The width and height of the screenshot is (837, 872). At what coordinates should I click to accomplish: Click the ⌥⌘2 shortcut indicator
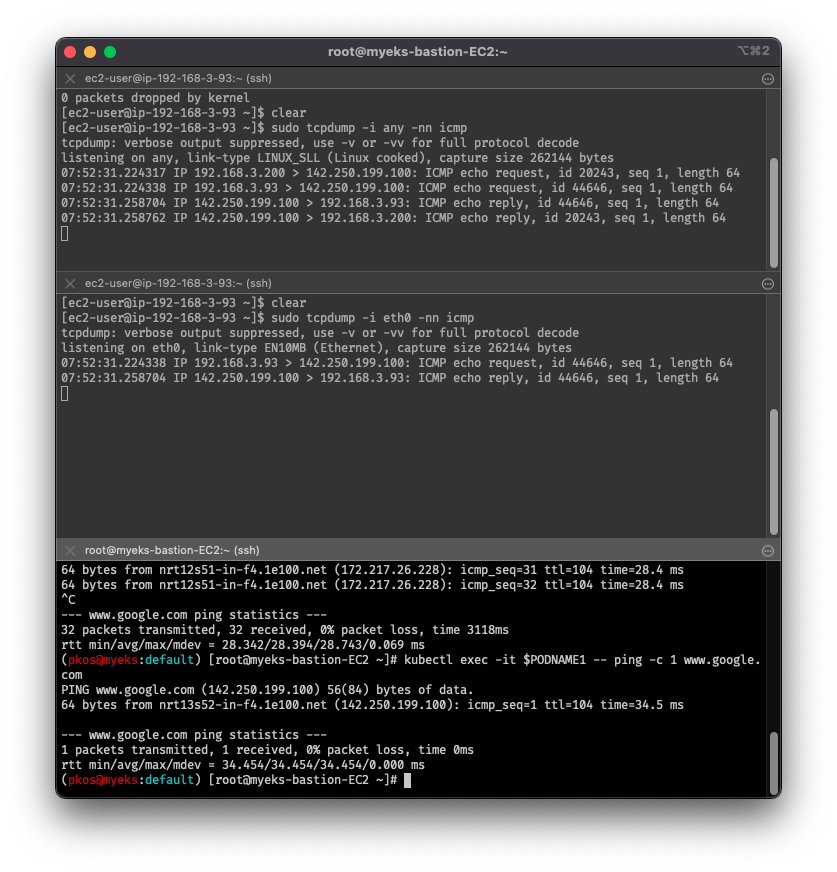[754, 51]
